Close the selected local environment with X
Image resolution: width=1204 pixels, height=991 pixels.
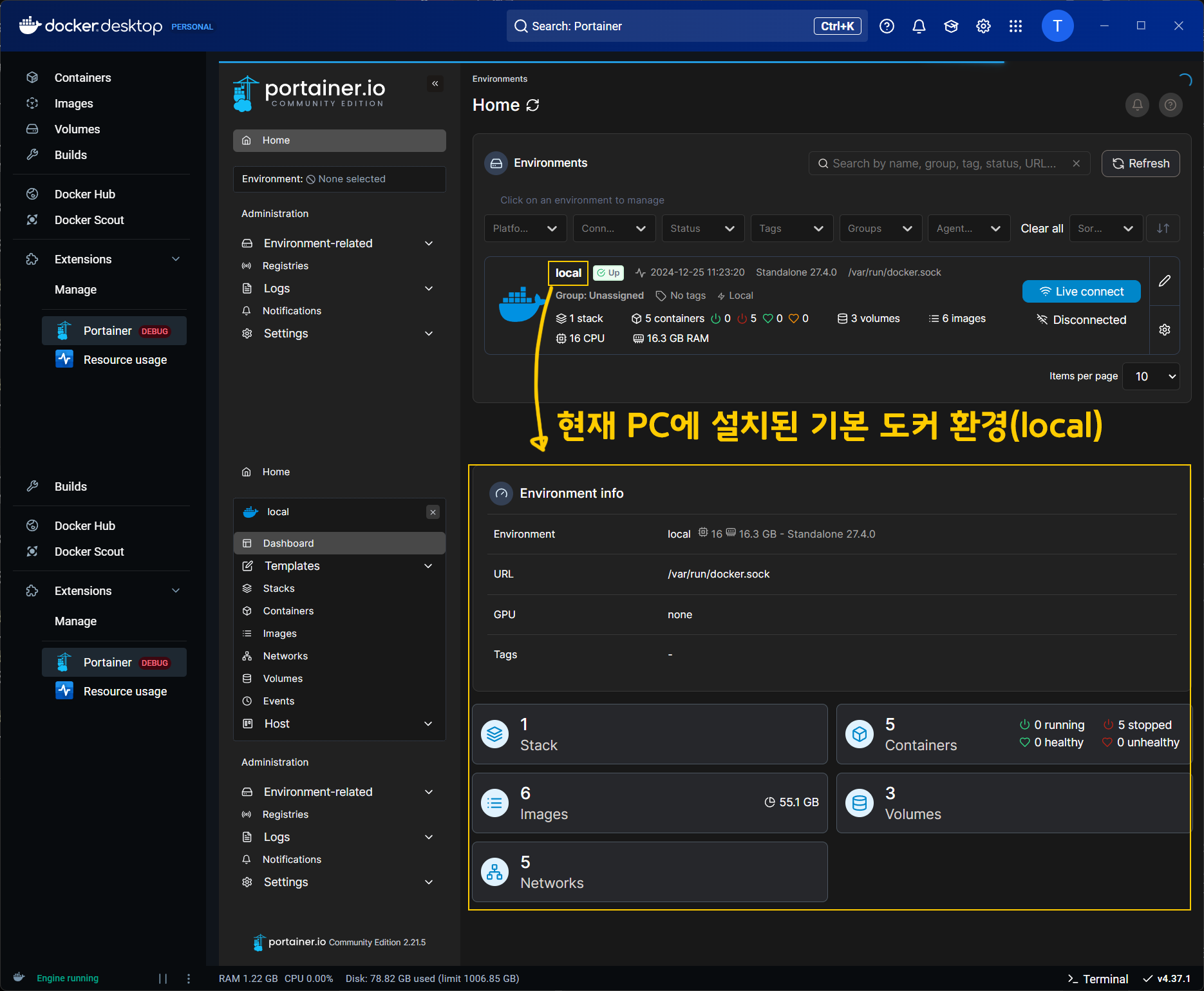coord(433,512)
